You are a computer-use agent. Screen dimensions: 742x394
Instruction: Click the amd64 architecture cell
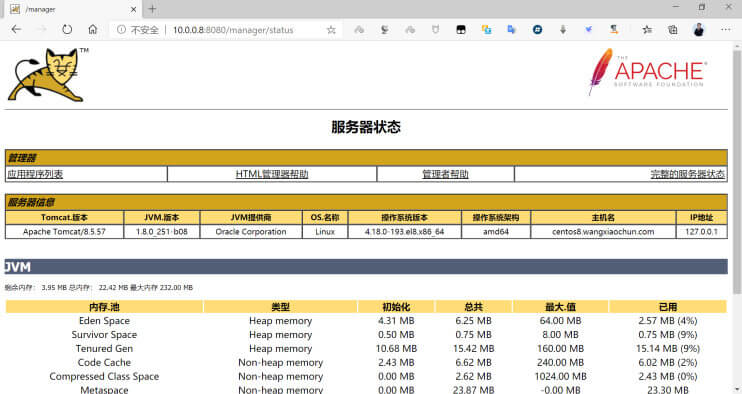[496, 232]
